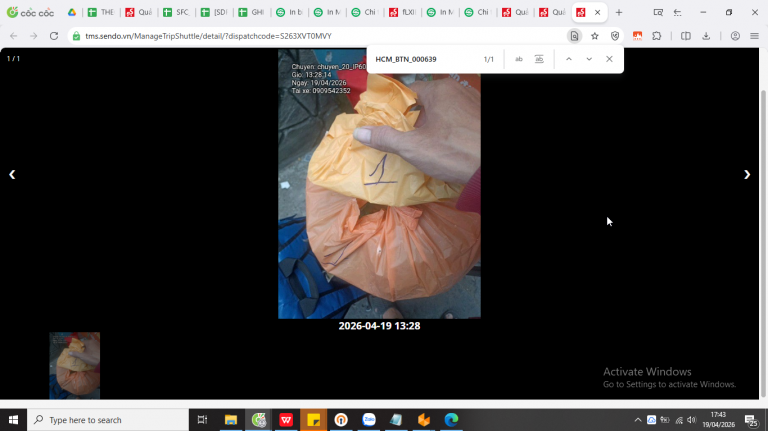The height and width of the screenshot is (431, 768).
Task: Click the find field containing HCM_BTN_000639
Action: (x=426, y=59)
